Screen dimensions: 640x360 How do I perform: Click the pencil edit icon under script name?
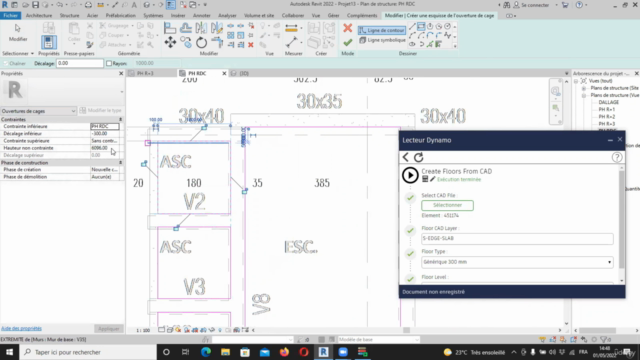tap(433, 179)
